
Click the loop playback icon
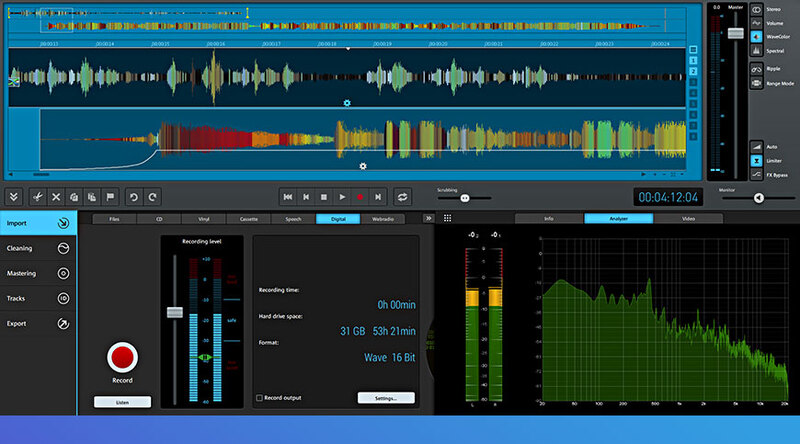[x=402, y=197]
